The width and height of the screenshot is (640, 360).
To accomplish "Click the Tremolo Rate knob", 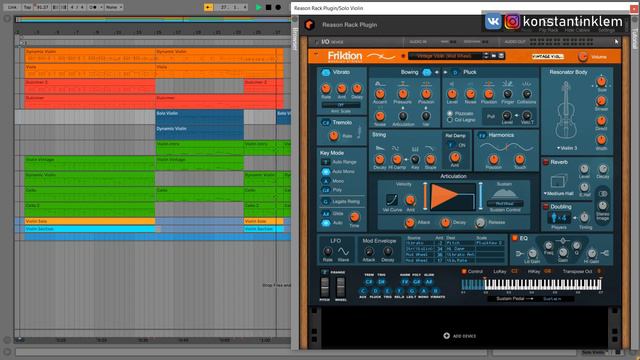I will point(334,136).
